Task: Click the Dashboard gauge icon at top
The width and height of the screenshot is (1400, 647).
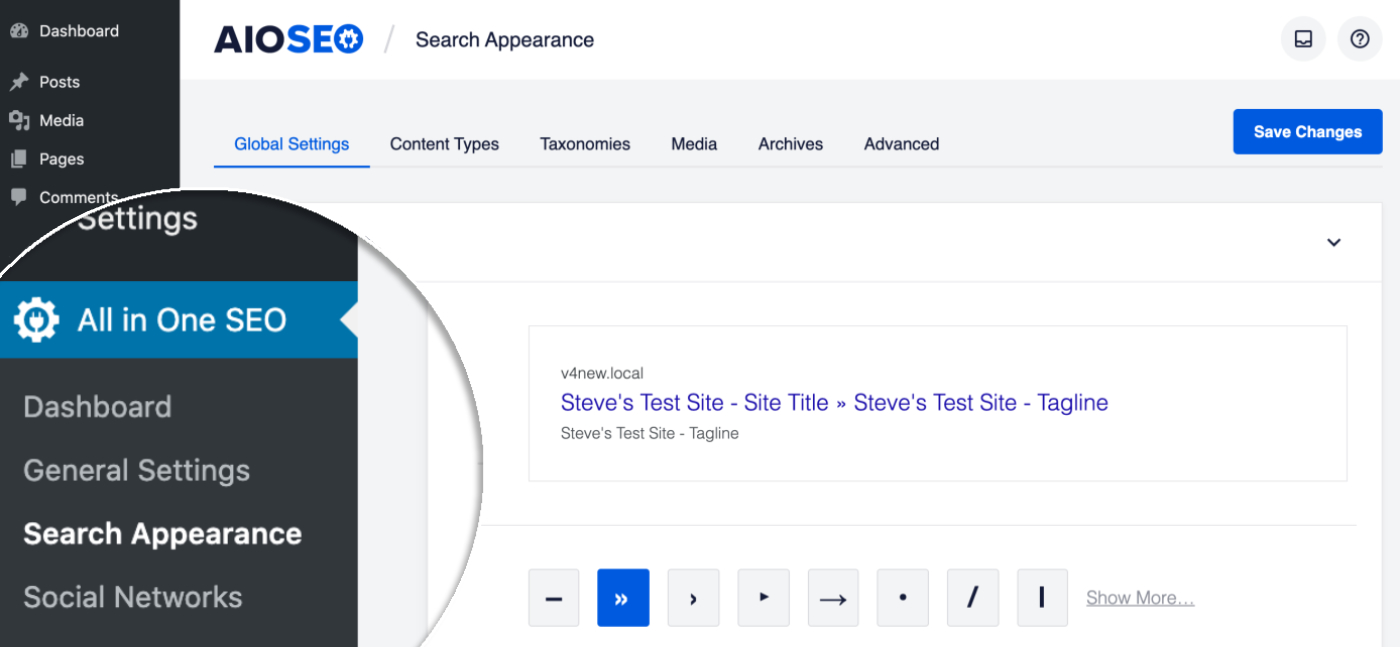Action: (19, 31)
